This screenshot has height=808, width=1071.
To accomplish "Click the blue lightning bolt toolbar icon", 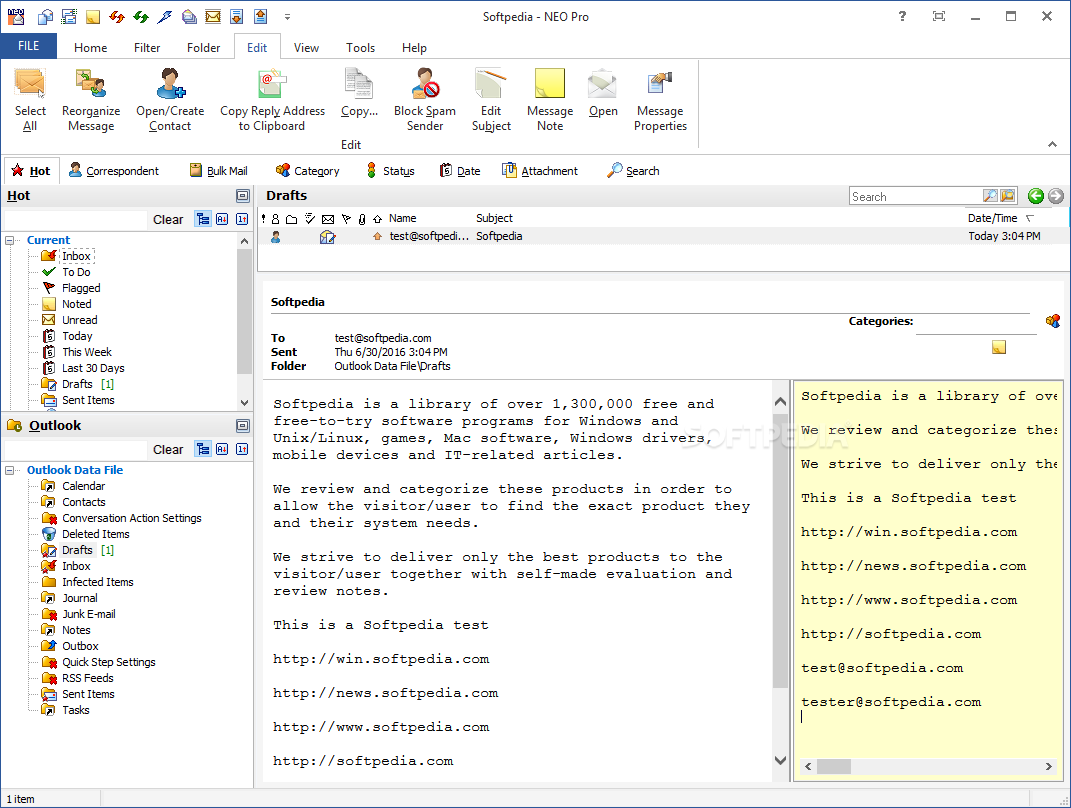I will (x=165, y=16).
